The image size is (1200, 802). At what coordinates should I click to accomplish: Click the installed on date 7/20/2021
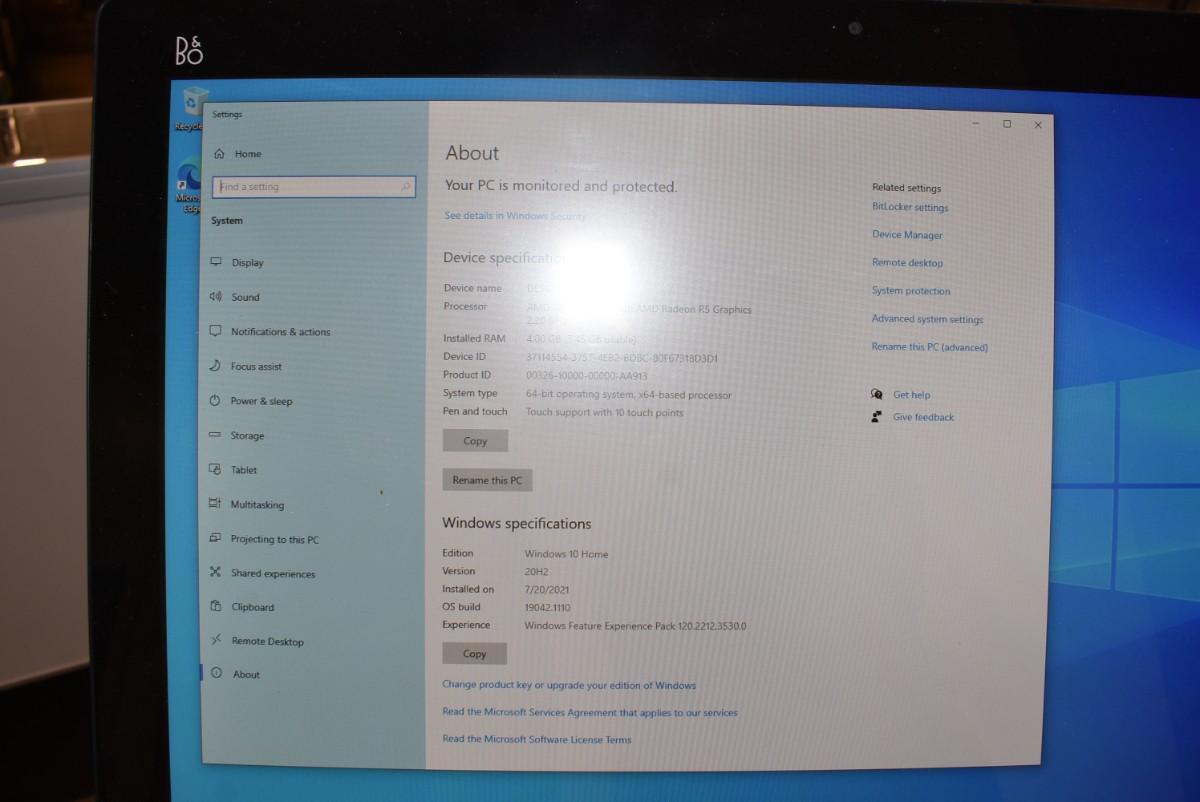point(547,590)
